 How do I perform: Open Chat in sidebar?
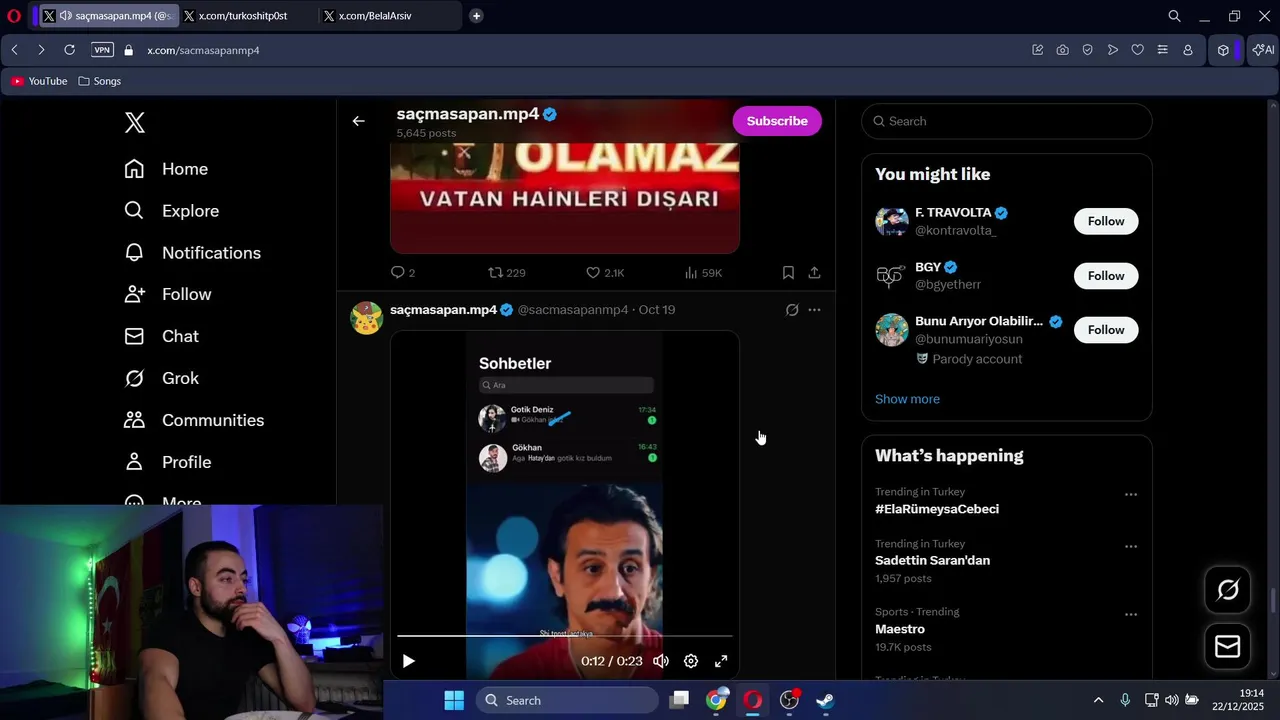pos(161,336)
